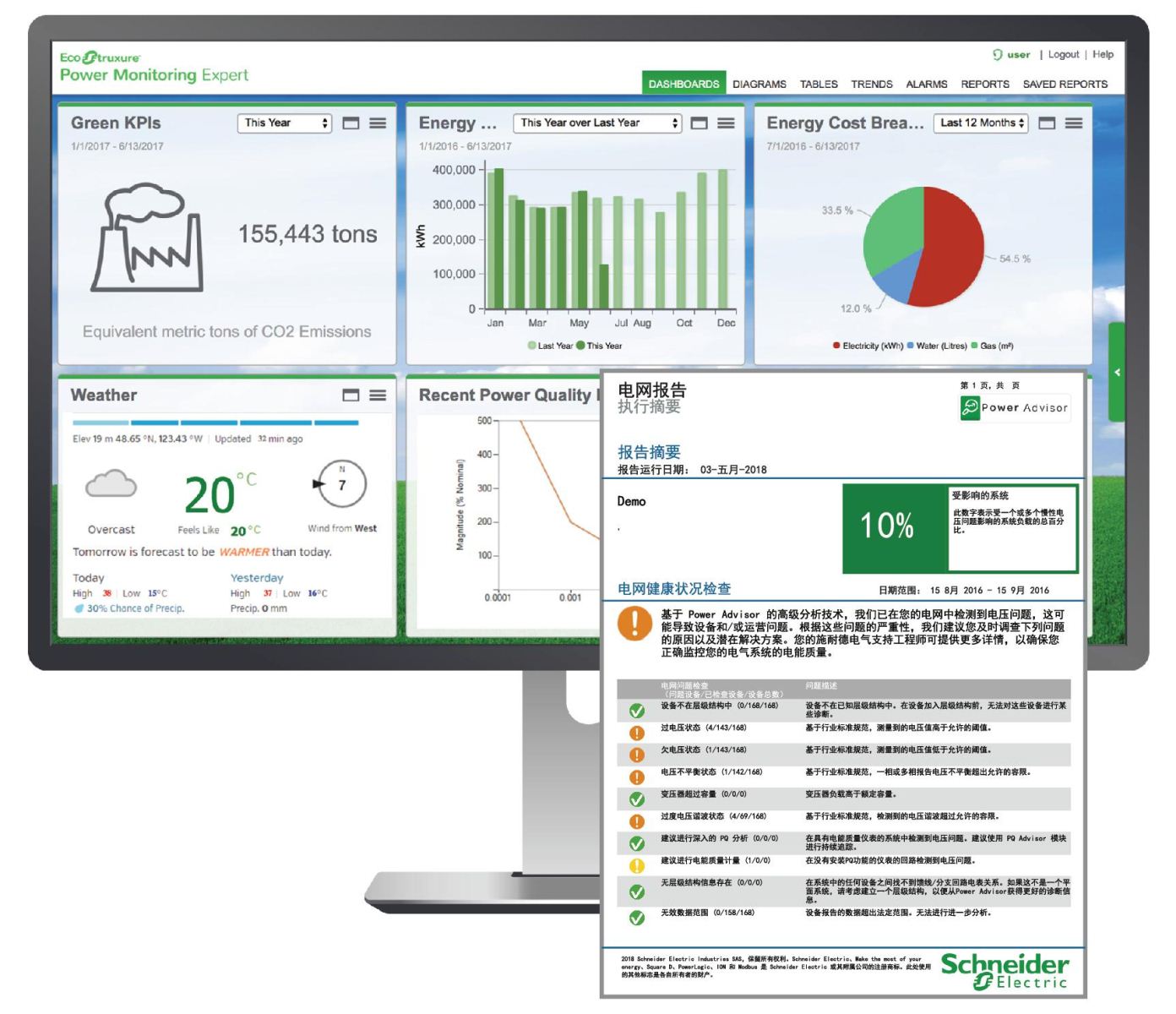Click the overcast cloud weather icon
The height and width of the screenshot is (1014, 1176).
click(x=111, y=485)
